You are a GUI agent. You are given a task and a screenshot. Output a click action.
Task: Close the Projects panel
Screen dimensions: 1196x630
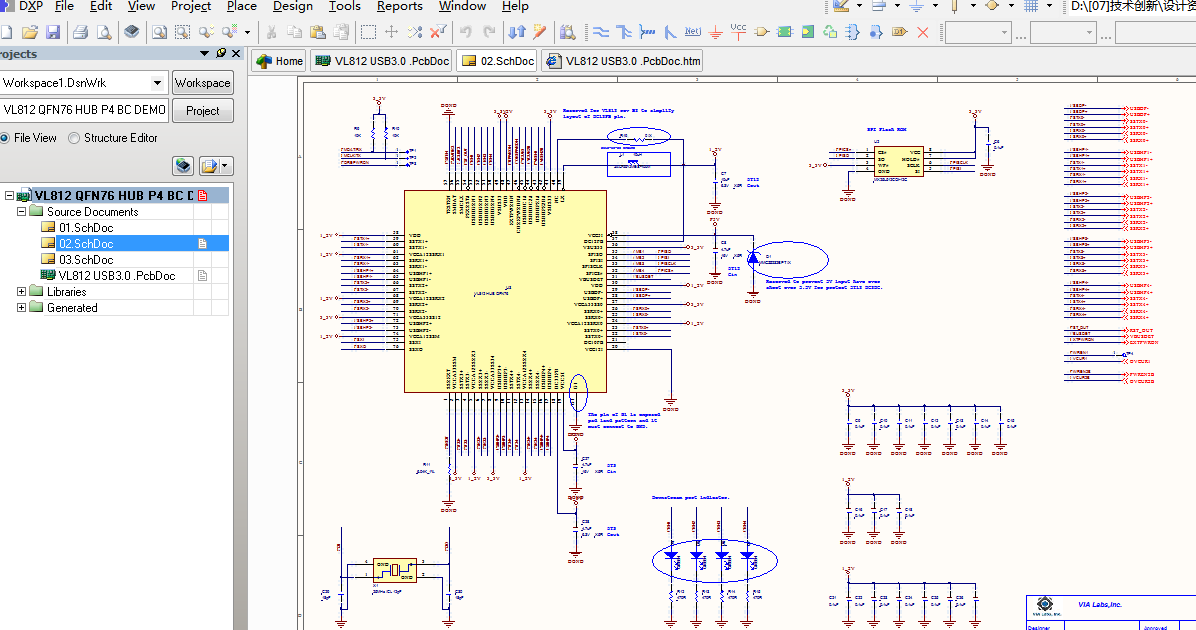point(236,53)
